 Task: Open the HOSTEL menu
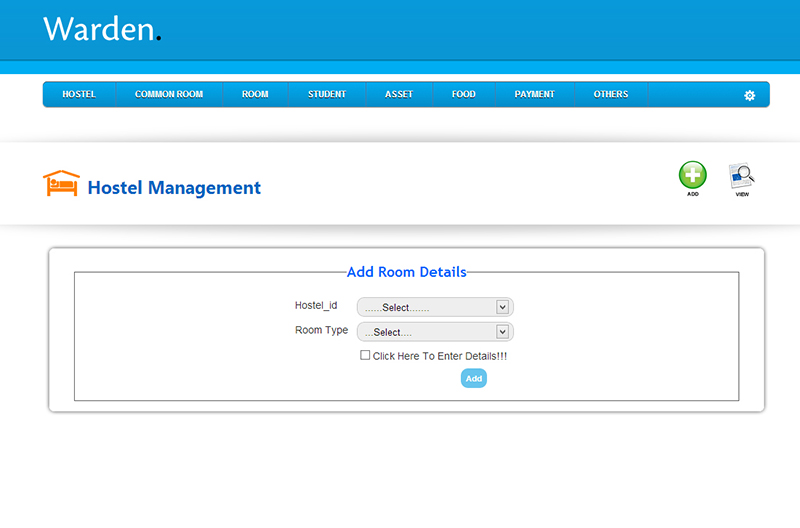(79, 94)
